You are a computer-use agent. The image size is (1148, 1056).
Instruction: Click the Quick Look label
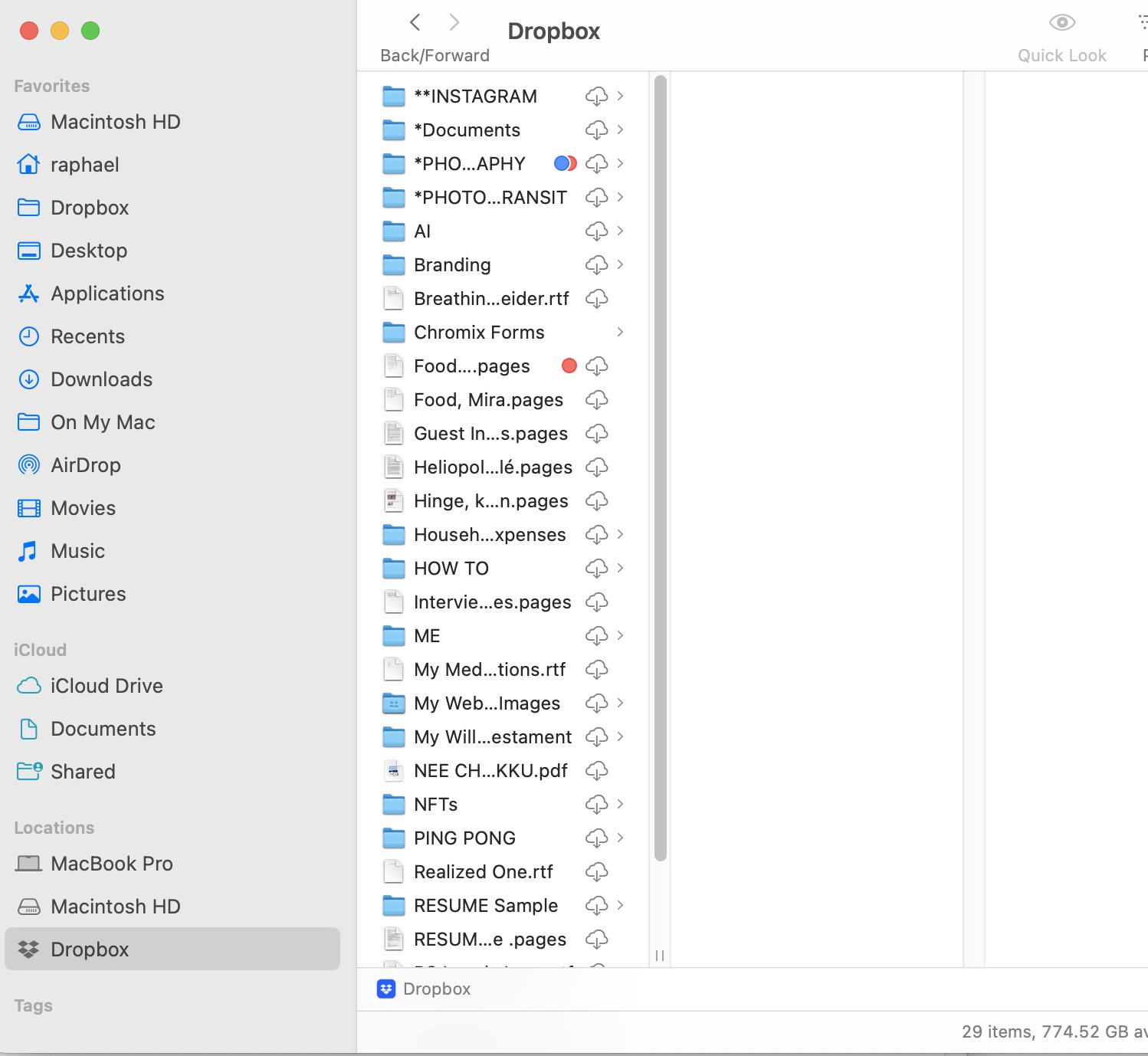point(1061,55)
